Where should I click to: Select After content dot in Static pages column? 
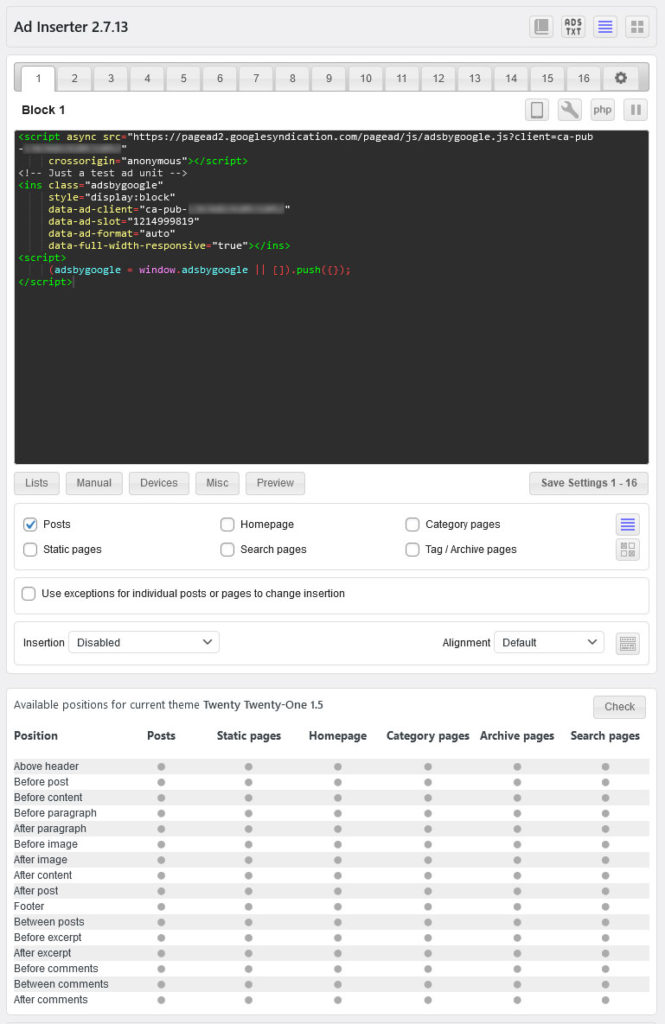pyautogui.click(x=249, y=876)
